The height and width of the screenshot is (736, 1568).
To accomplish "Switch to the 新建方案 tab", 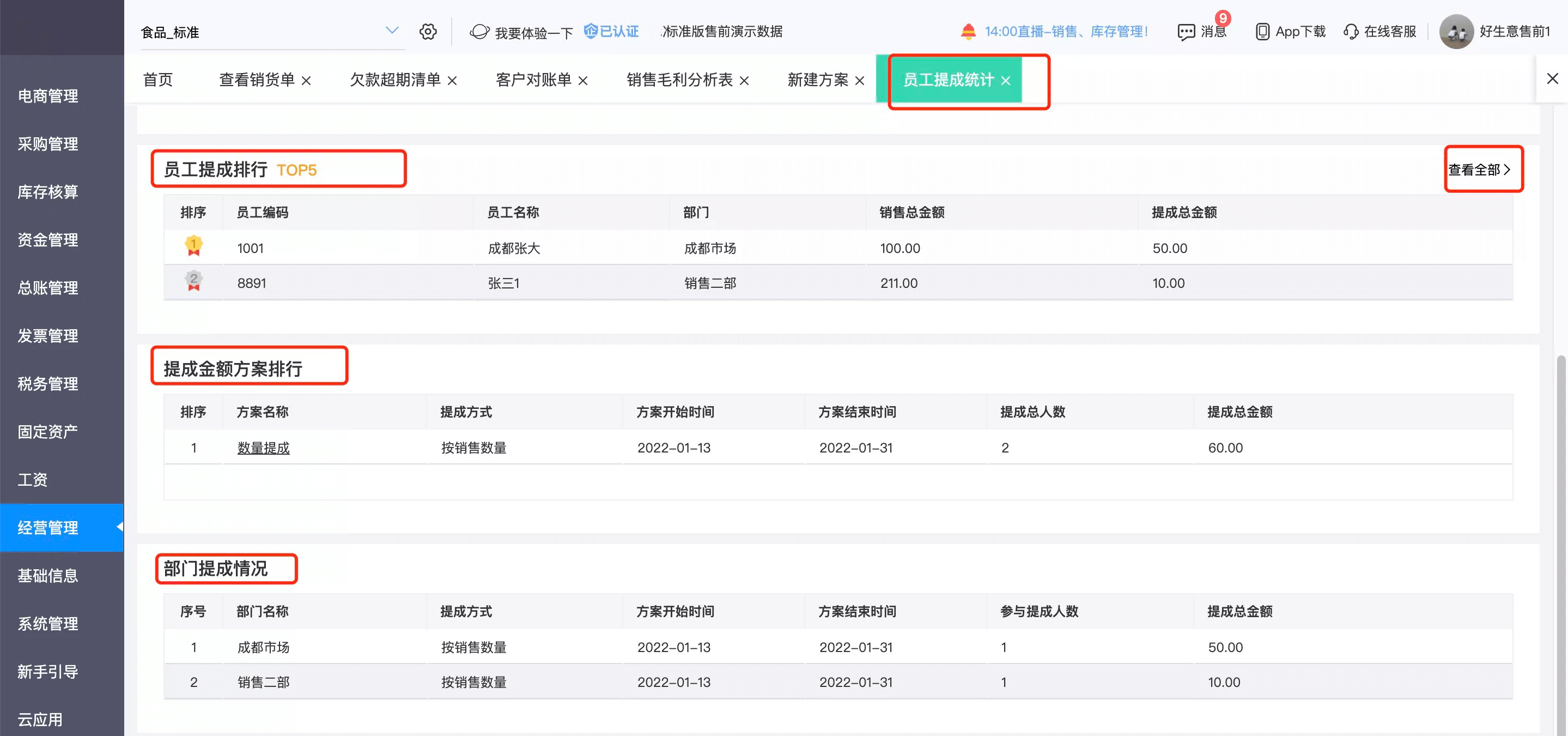I will [x=817, y=80].
